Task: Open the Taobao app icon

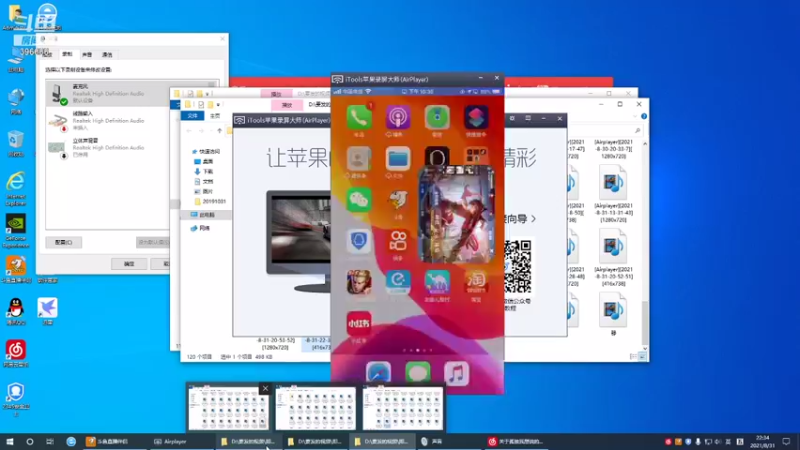Action: [x=476, y=282]
